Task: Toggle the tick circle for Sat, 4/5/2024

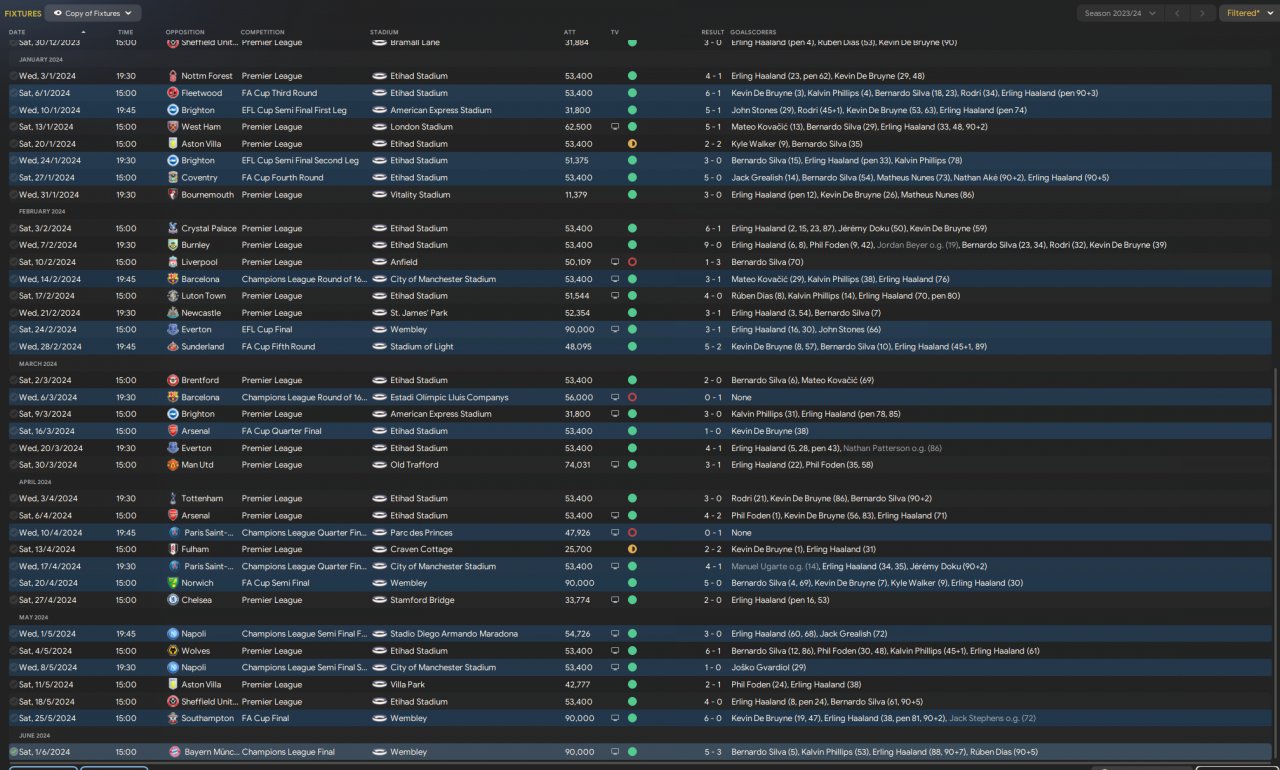Action: (13, 651)
